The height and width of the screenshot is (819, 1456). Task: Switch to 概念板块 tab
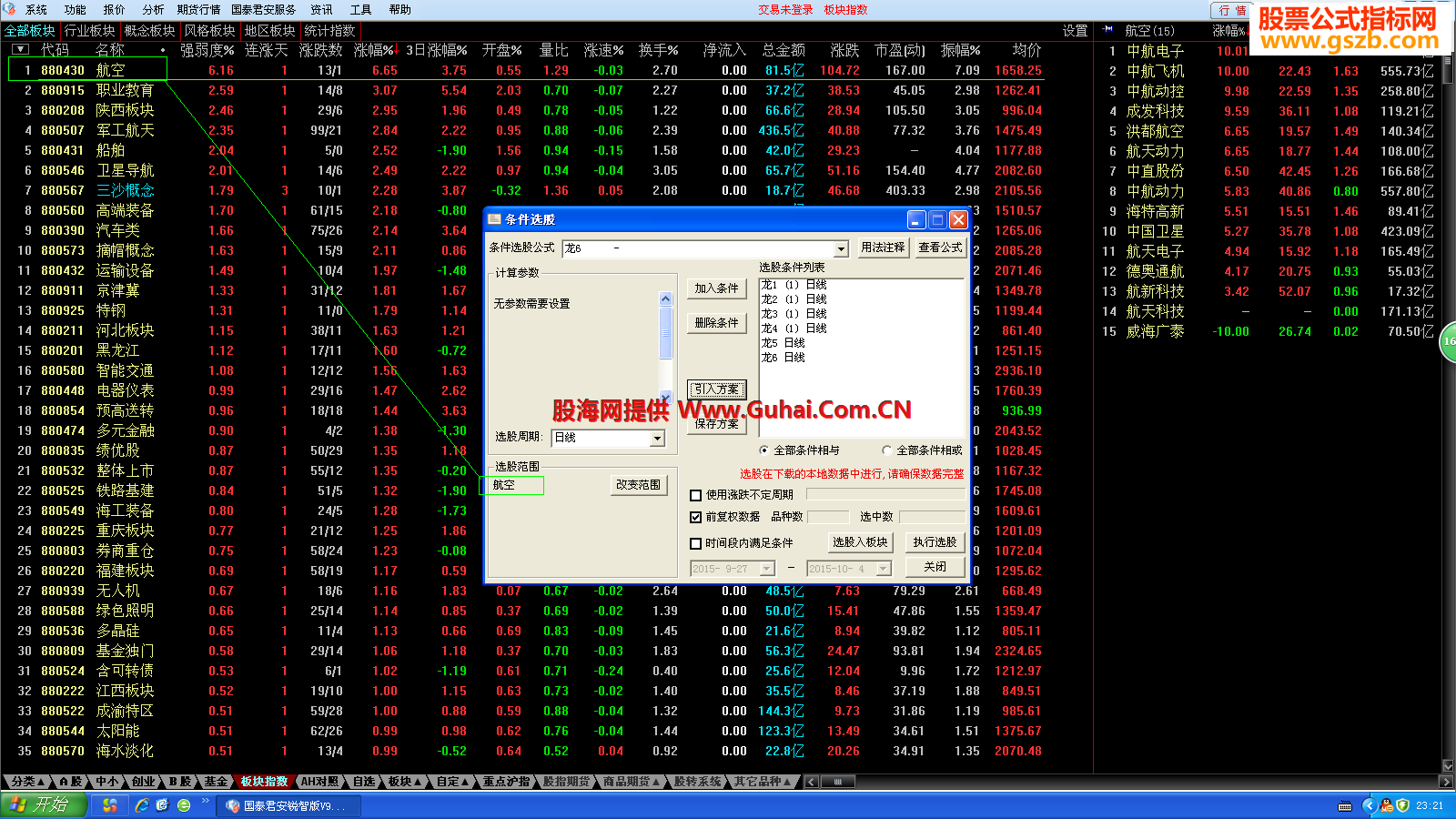[x=150, y=31]
